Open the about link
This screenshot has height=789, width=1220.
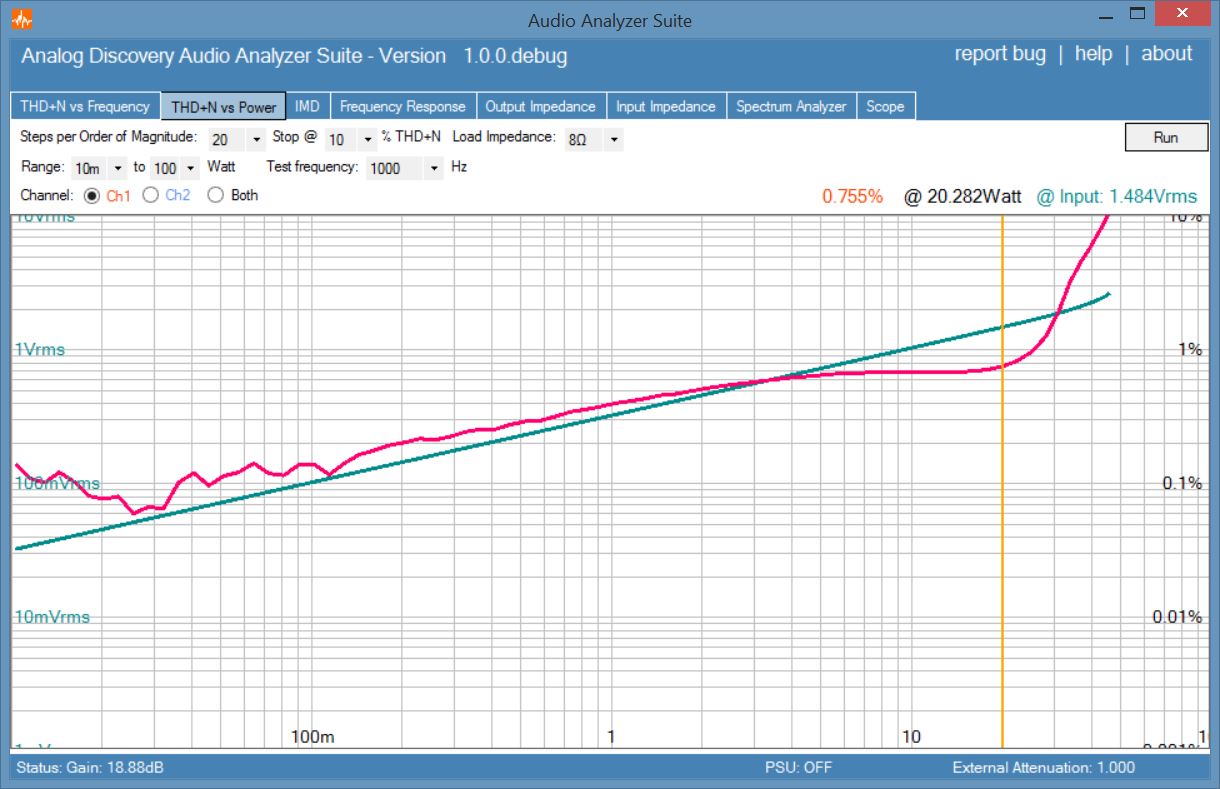coord(1167,54)
